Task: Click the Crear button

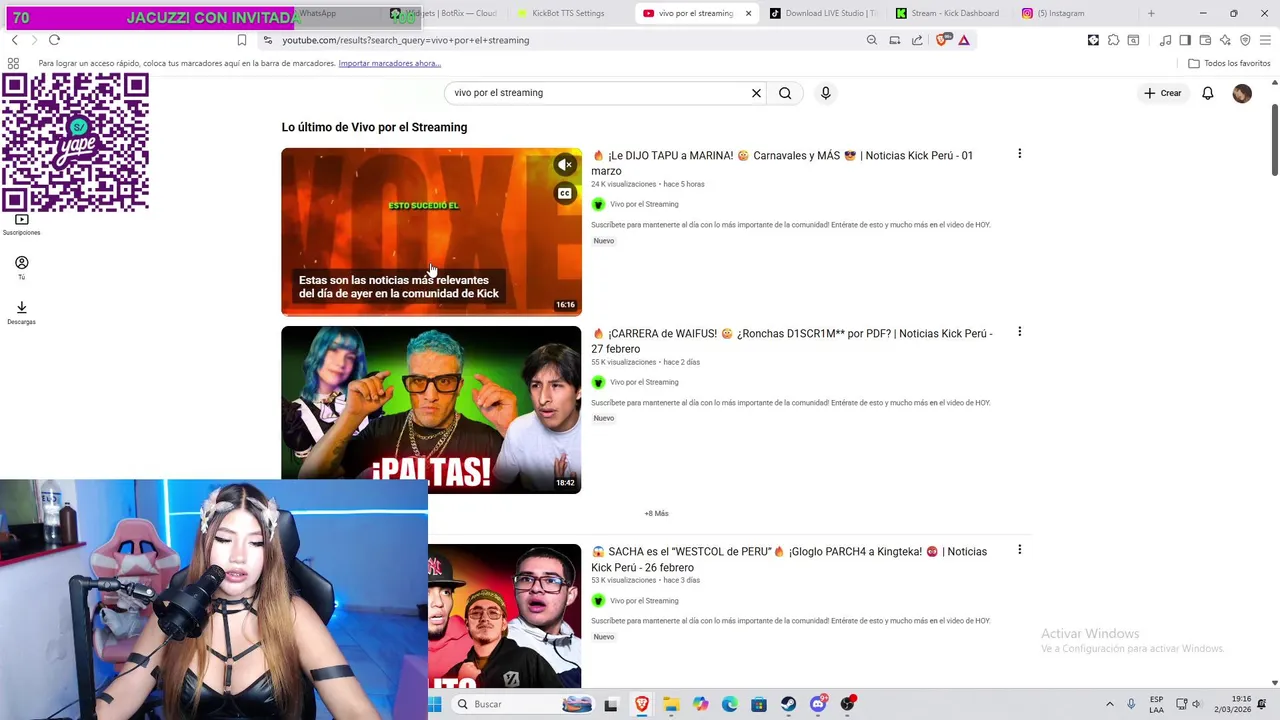Action: pos(1163,93)
